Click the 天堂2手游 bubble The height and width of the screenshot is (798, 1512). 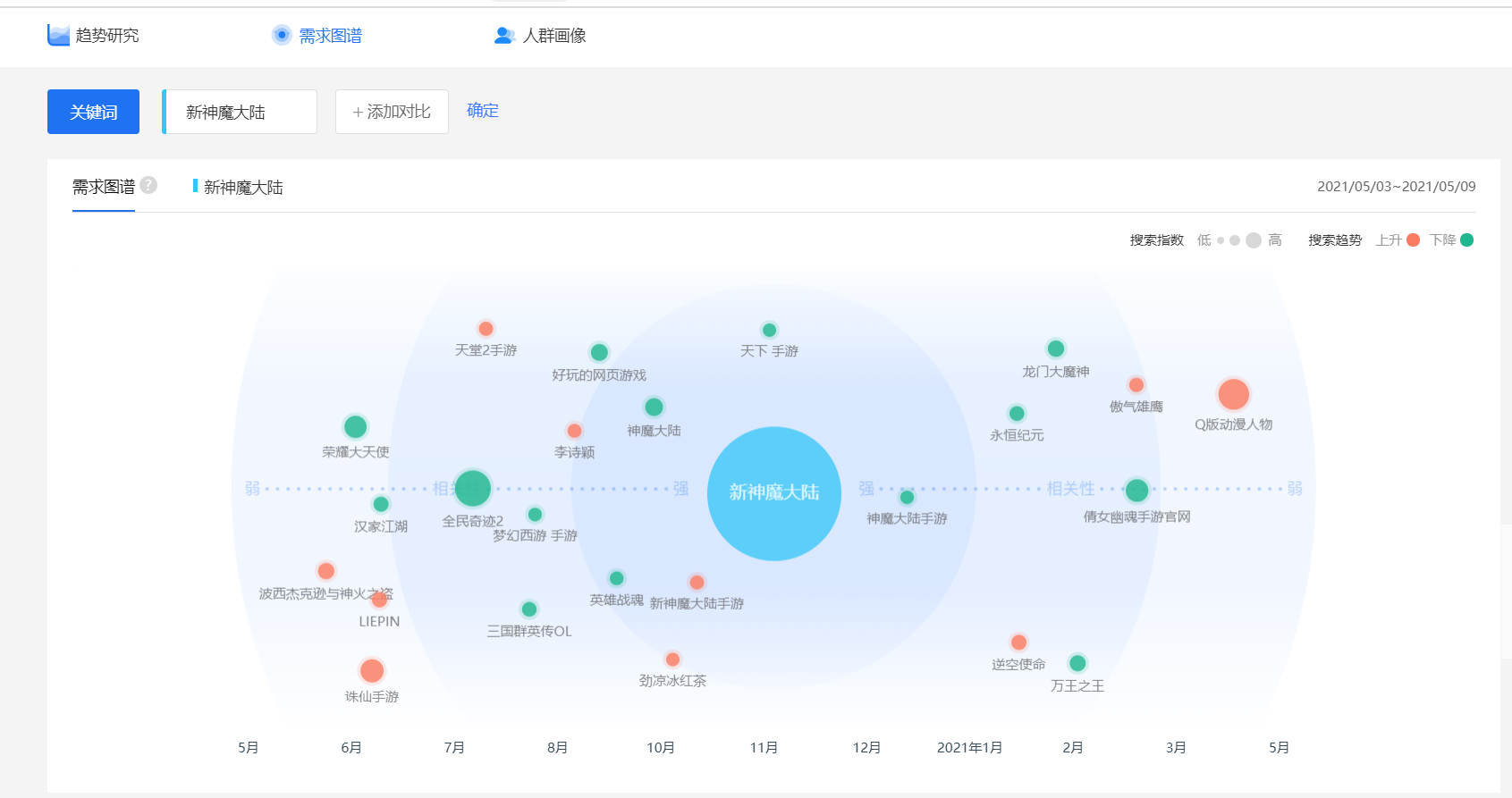coord(486,329)
